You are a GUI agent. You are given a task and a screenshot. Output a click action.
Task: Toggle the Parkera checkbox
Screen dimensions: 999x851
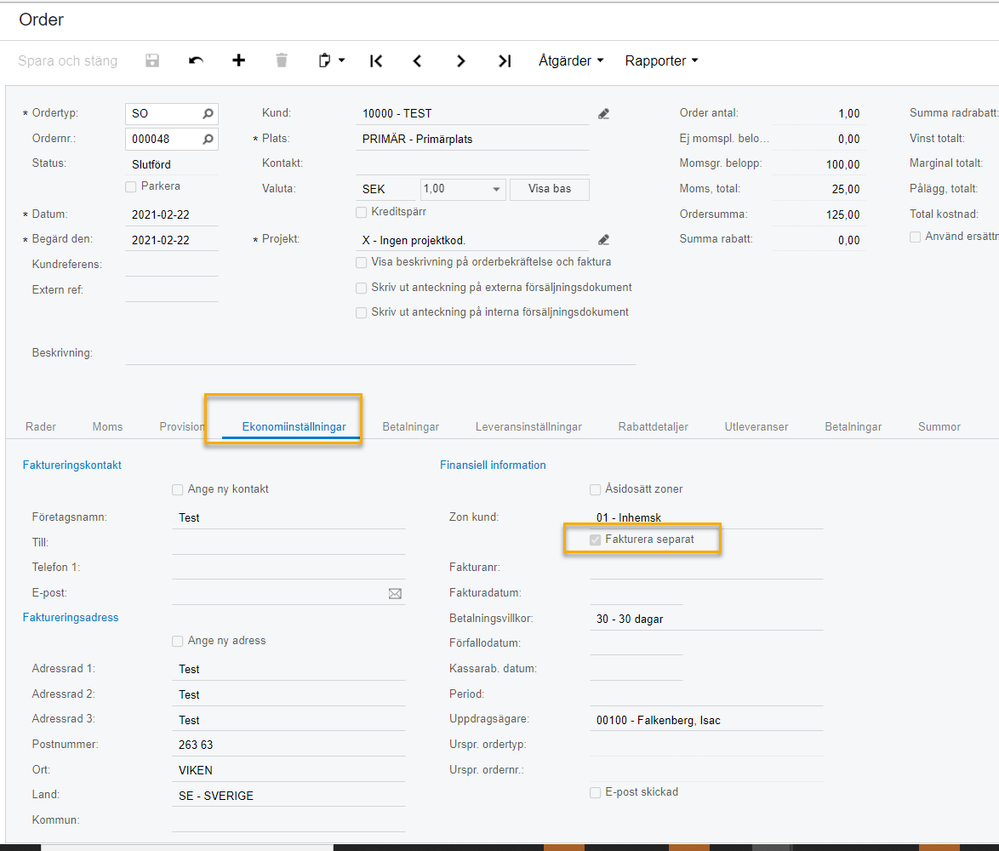pos(131,187)
